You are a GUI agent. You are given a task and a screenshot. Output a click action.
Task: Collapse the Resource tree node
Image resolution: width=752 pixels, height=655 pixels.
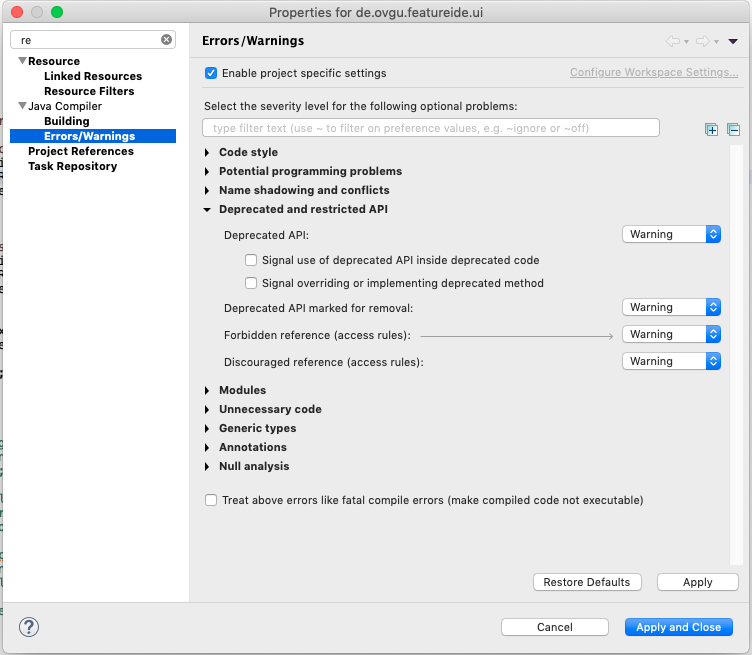coord(22,61)
